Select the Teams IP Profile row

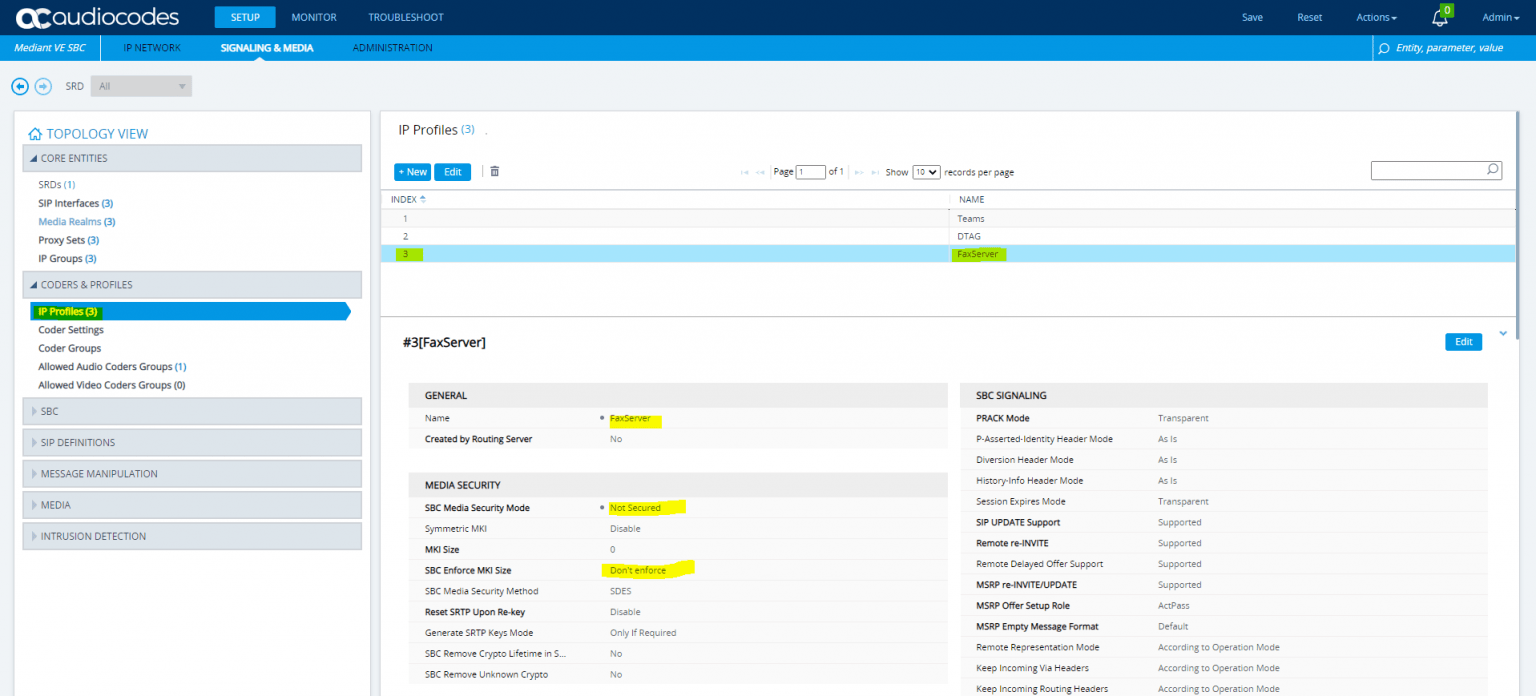tap(700, 218)
